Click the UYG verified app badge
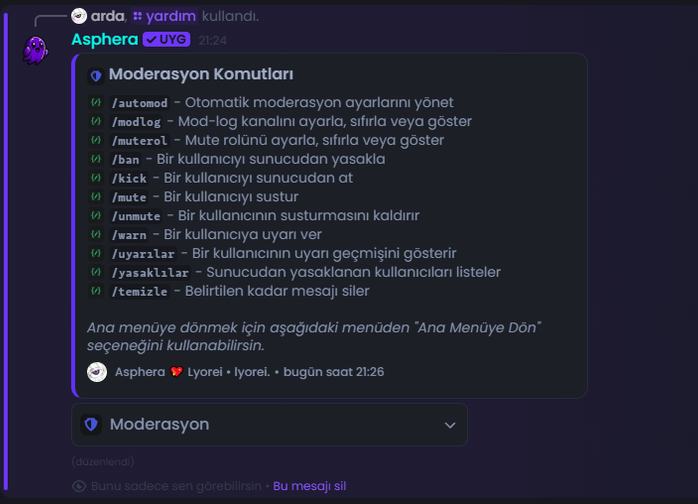This screenshot has width=698, height=504. tap(166, 40)
